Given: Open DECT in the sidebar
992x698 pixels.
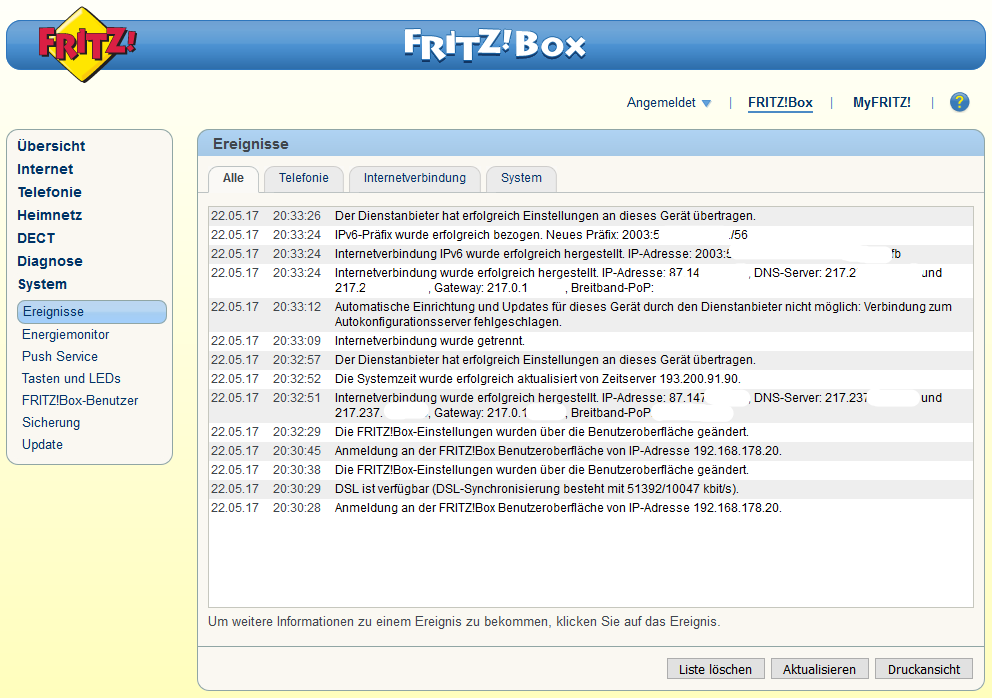Looking at the screenshot, I should pos(36,238).
